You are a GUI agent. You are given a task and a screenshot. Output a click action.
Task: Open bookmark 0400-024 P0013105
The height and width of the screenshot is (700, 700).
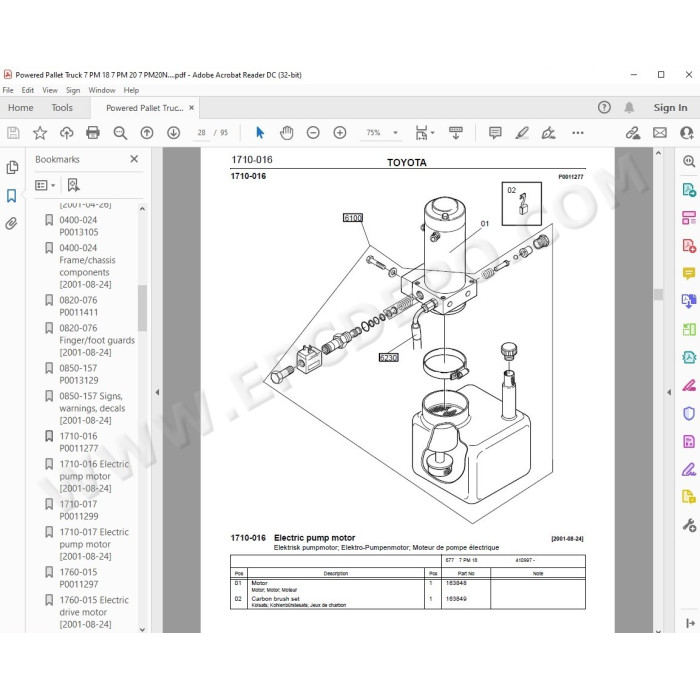point(79,226)
